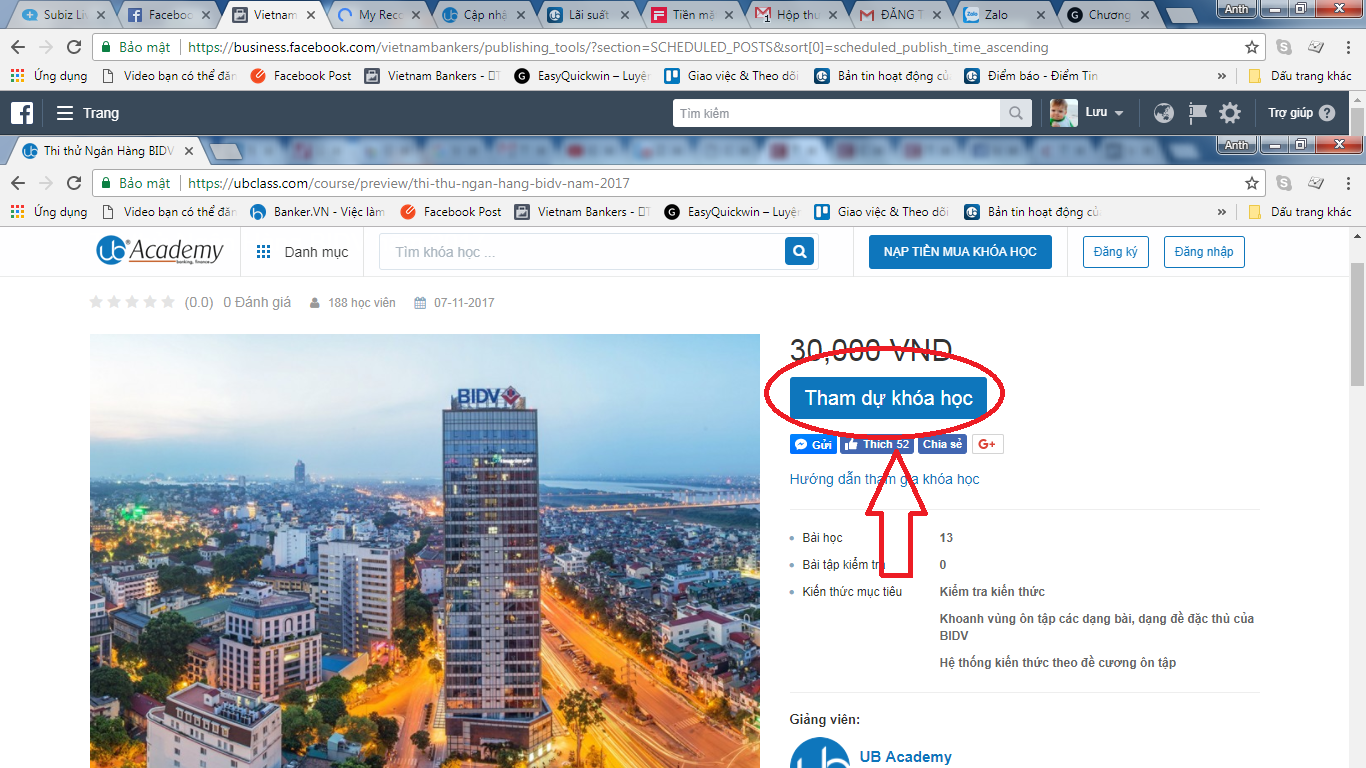Image resolution: width=1366 pixels, height=768 pixels.
Task: Click the star rating icons
Action: tap(132, 302)
